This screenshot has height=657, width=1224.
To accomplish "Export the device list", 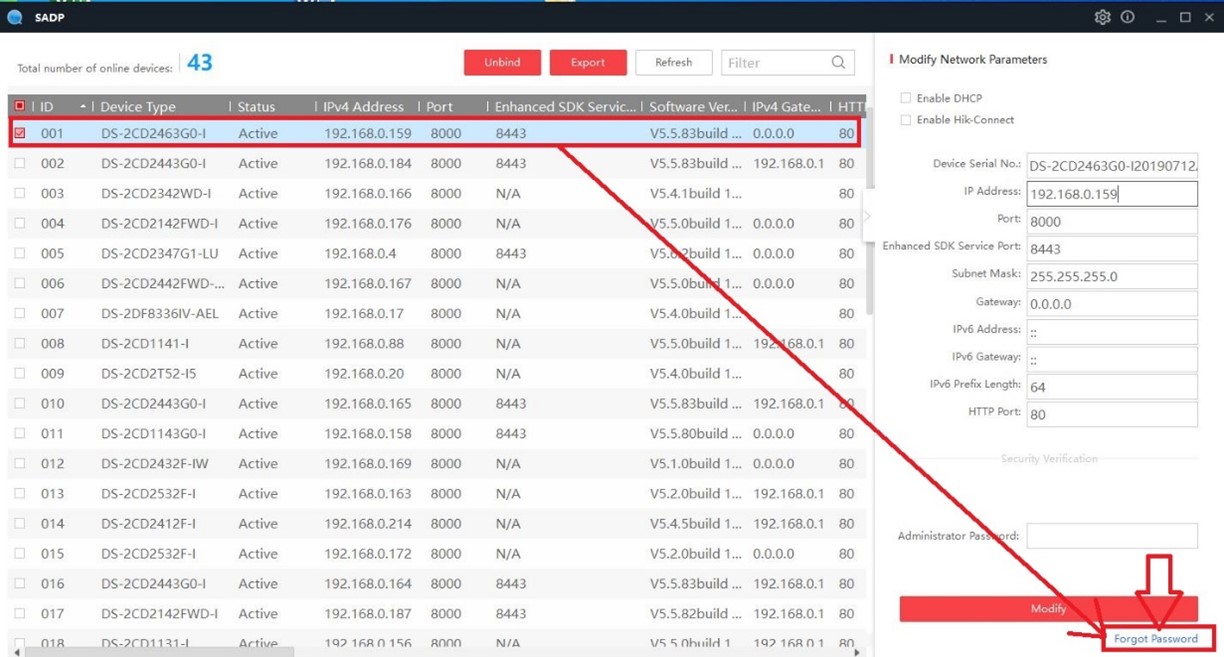I will [588, 62].
